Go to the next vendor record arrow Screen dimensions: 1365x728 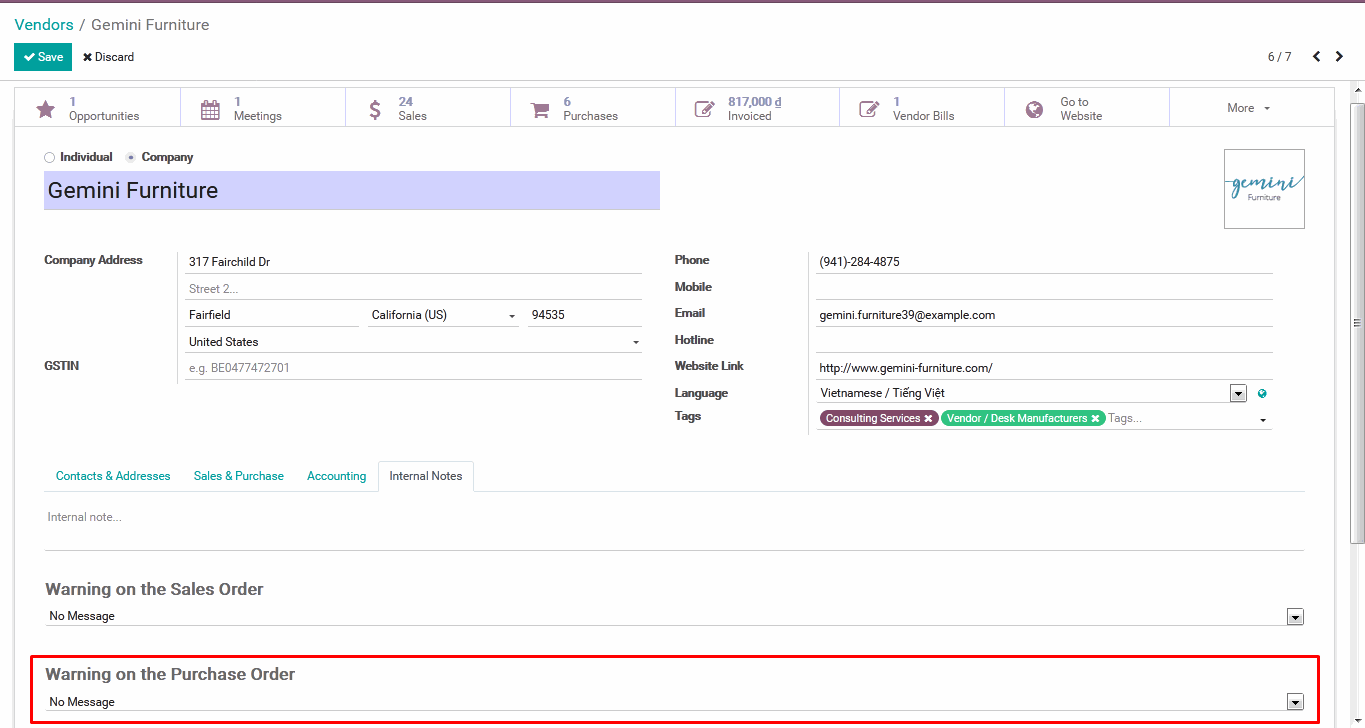1341,57
